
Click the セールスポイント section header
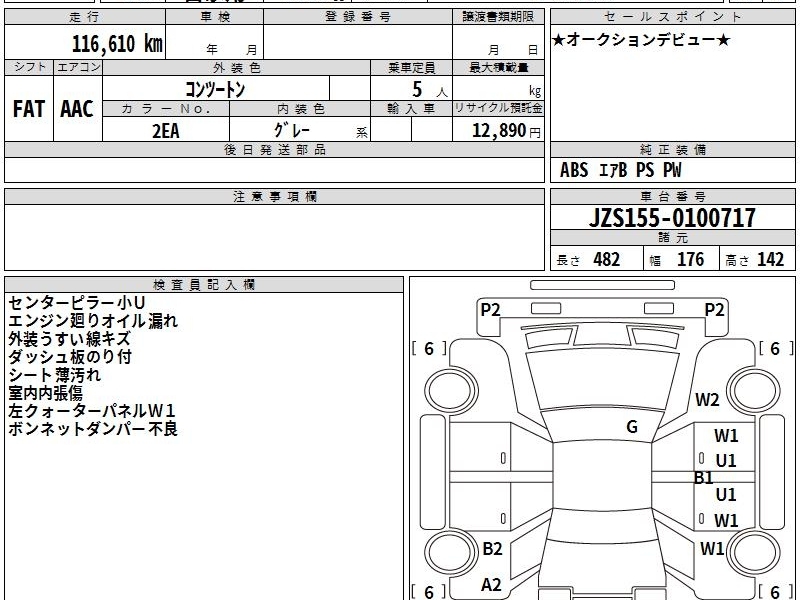(672, 17)
